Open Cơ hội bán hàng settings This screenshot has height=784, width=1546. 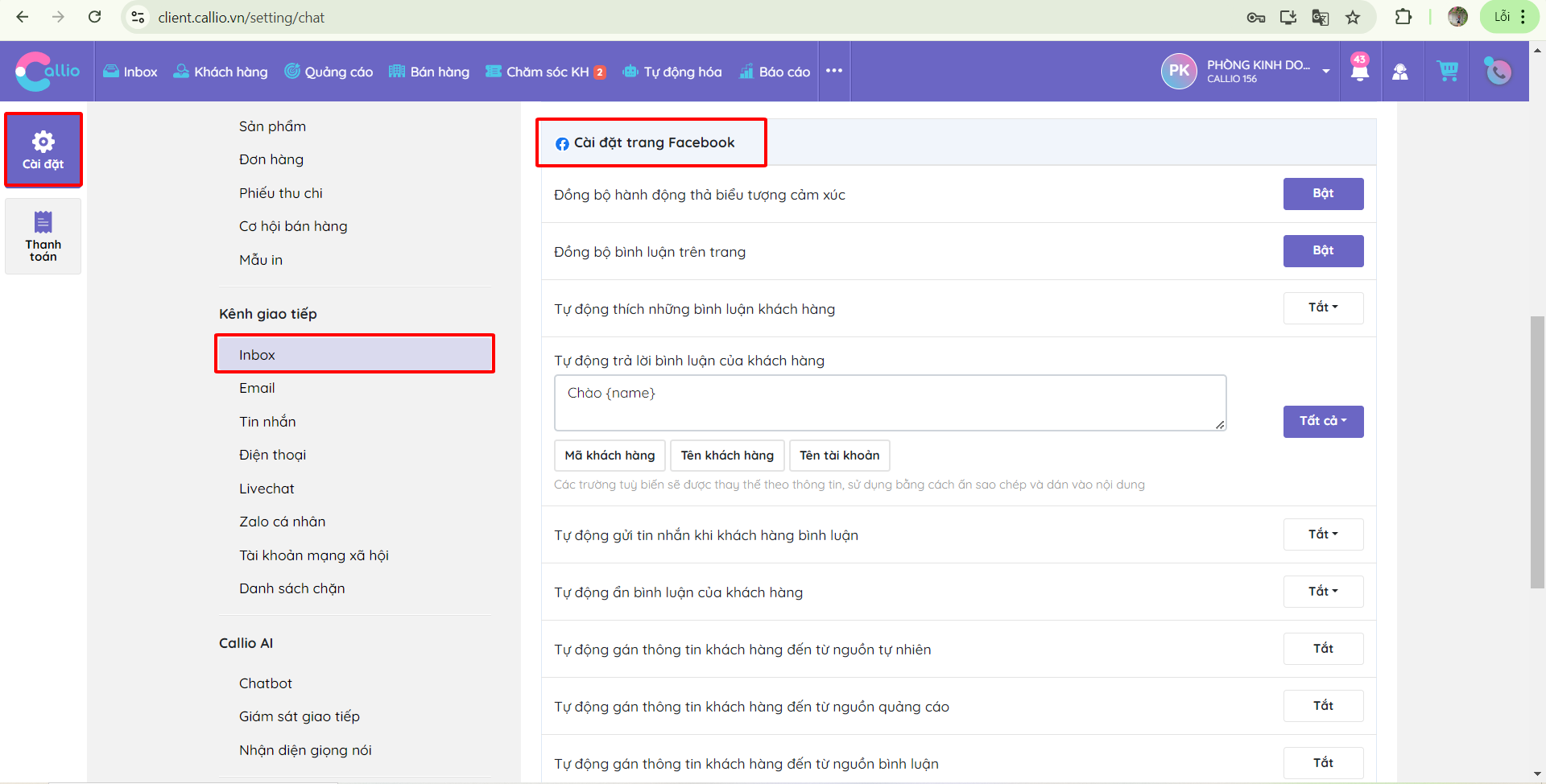tap(293, 226)
